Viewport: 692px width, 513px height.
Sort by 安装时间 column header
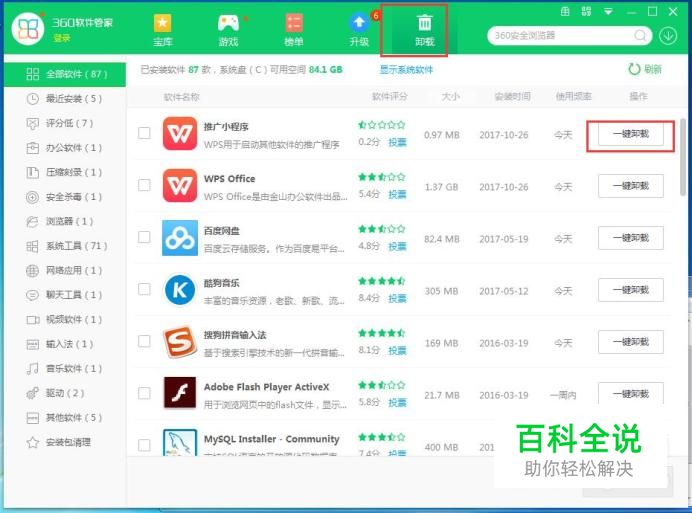tap(512, 96)
